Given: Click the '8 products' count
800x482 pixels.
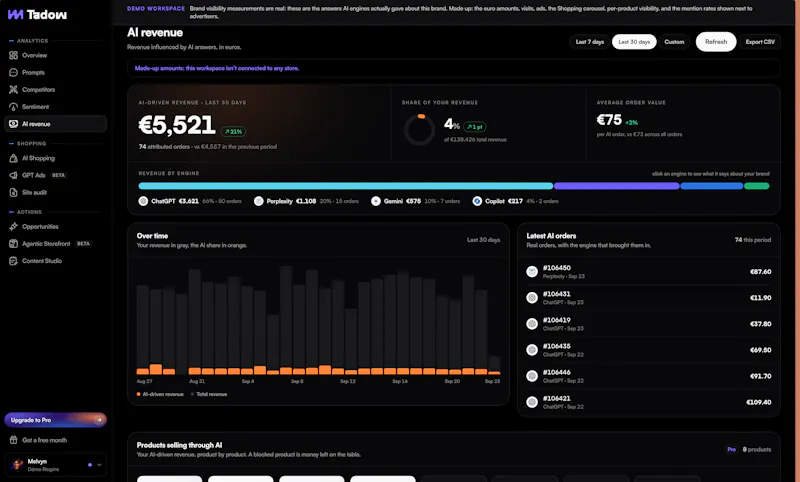Looking at the screenshot, I should (757, 449).
